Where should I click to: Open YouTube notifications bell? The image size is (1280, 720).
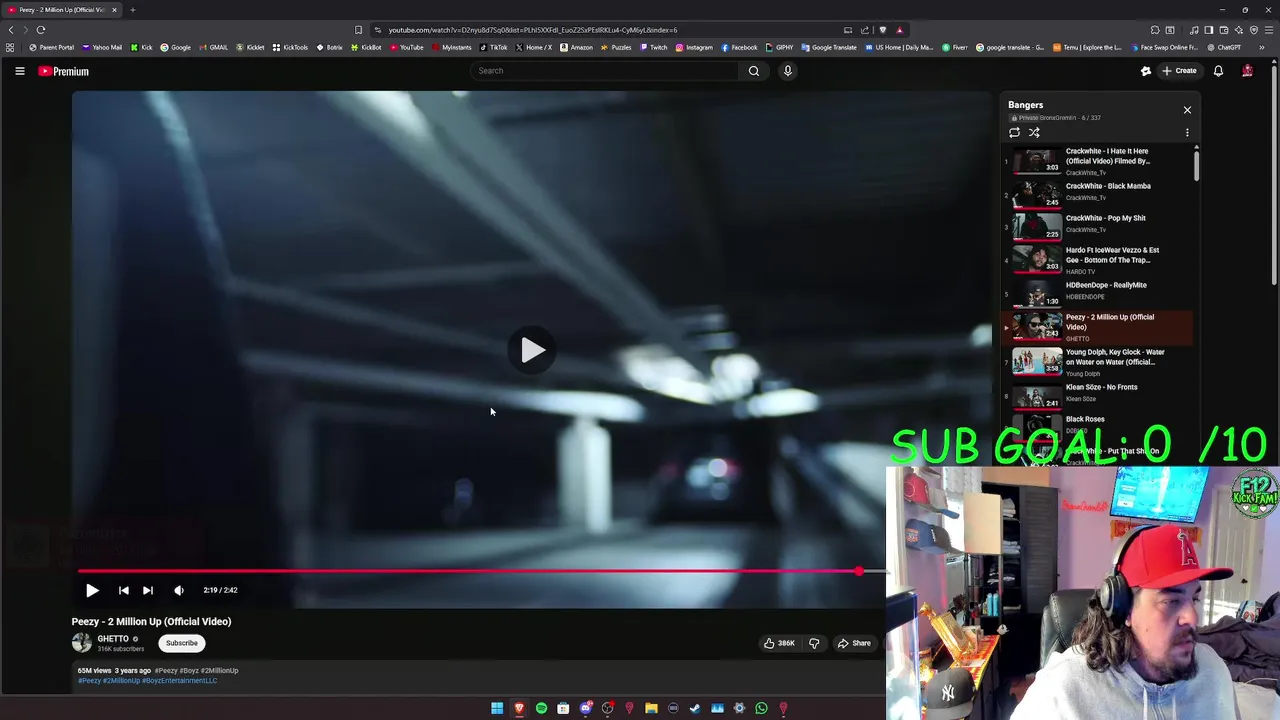tap(1218, 71)
